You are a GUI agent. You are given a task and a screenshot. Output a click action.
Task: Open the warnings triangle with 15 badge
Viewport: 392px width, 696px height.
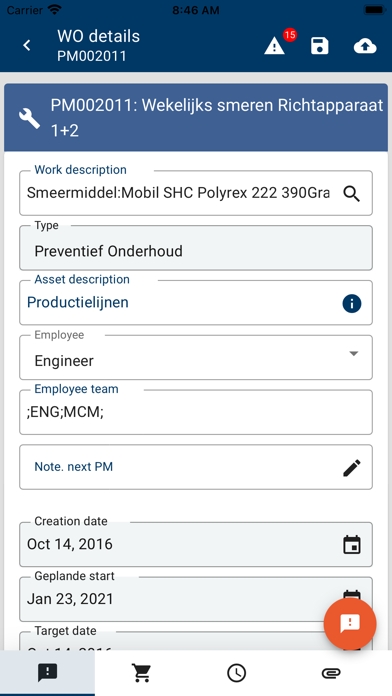[275, 46]
